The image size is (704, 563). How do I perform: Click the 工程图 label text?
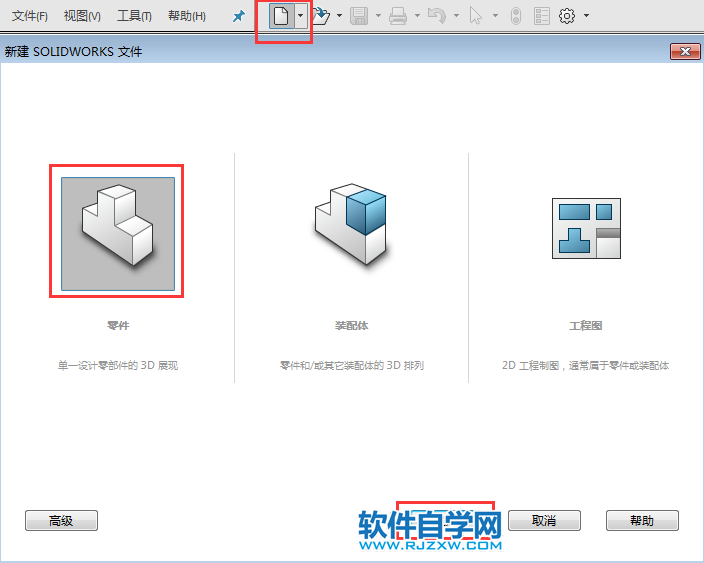(x=585, y=325)
